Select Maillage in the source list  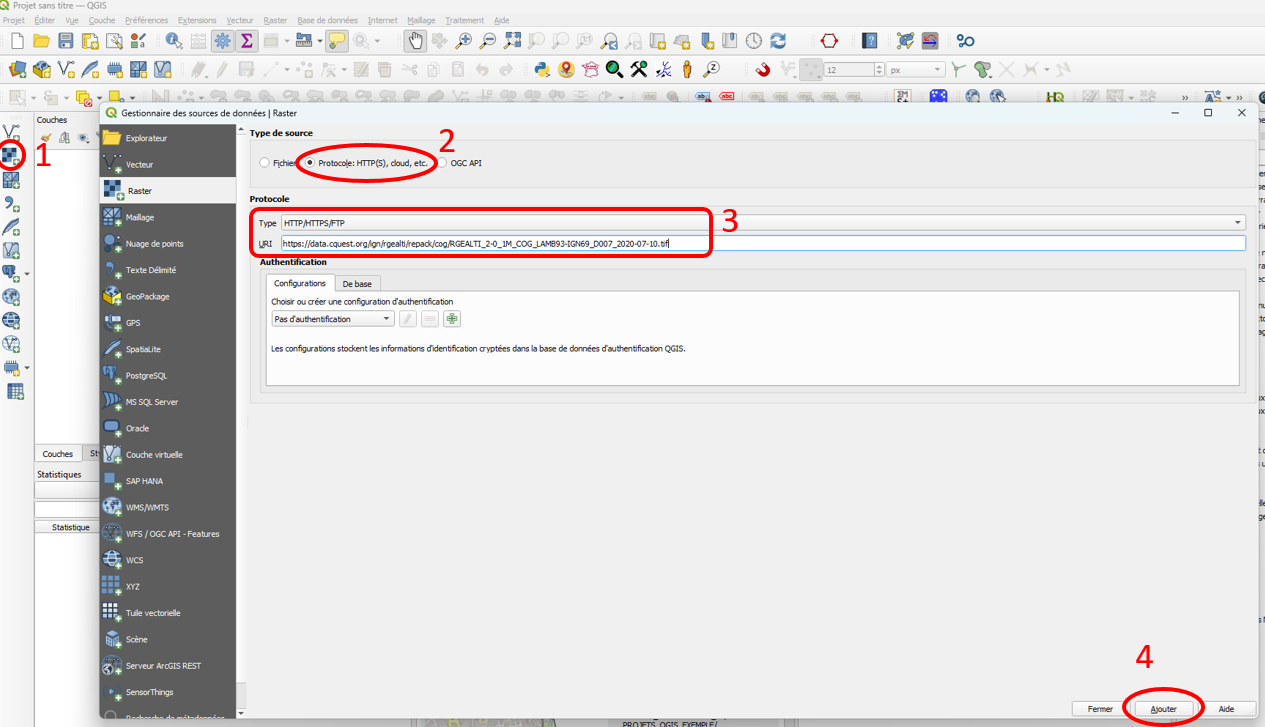pyautogui.click(x=168, y=217)
